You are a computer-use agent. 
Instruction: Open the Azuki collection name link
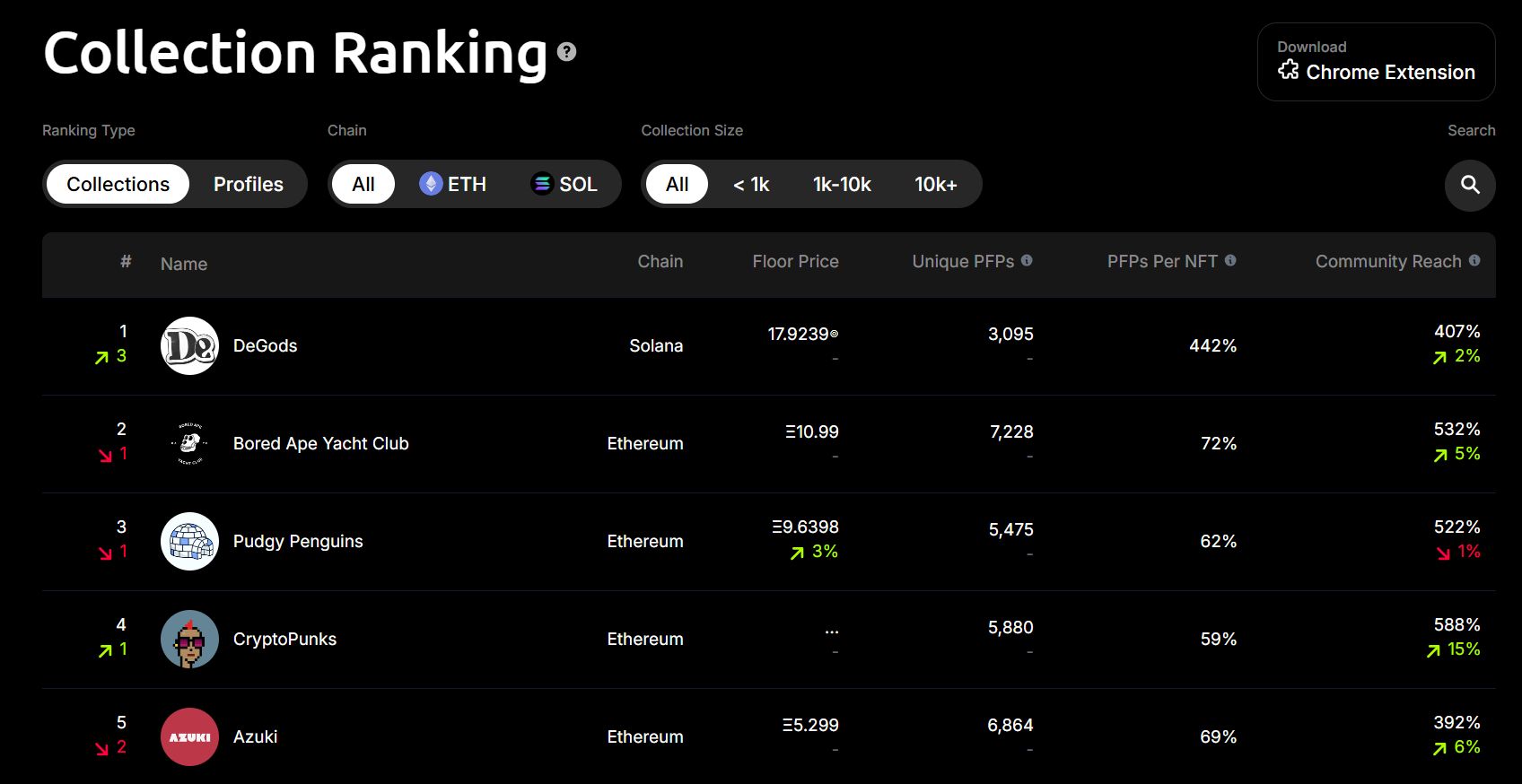256,736
